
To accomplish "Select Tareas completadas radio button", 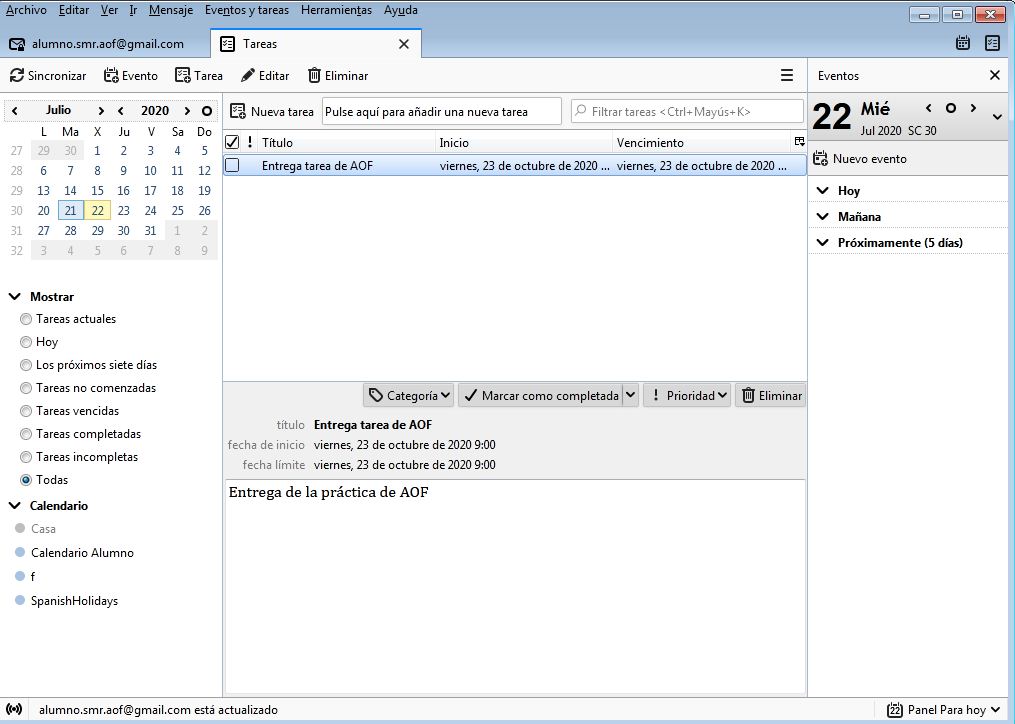I will pyautogui.click(x=26, y=434).
